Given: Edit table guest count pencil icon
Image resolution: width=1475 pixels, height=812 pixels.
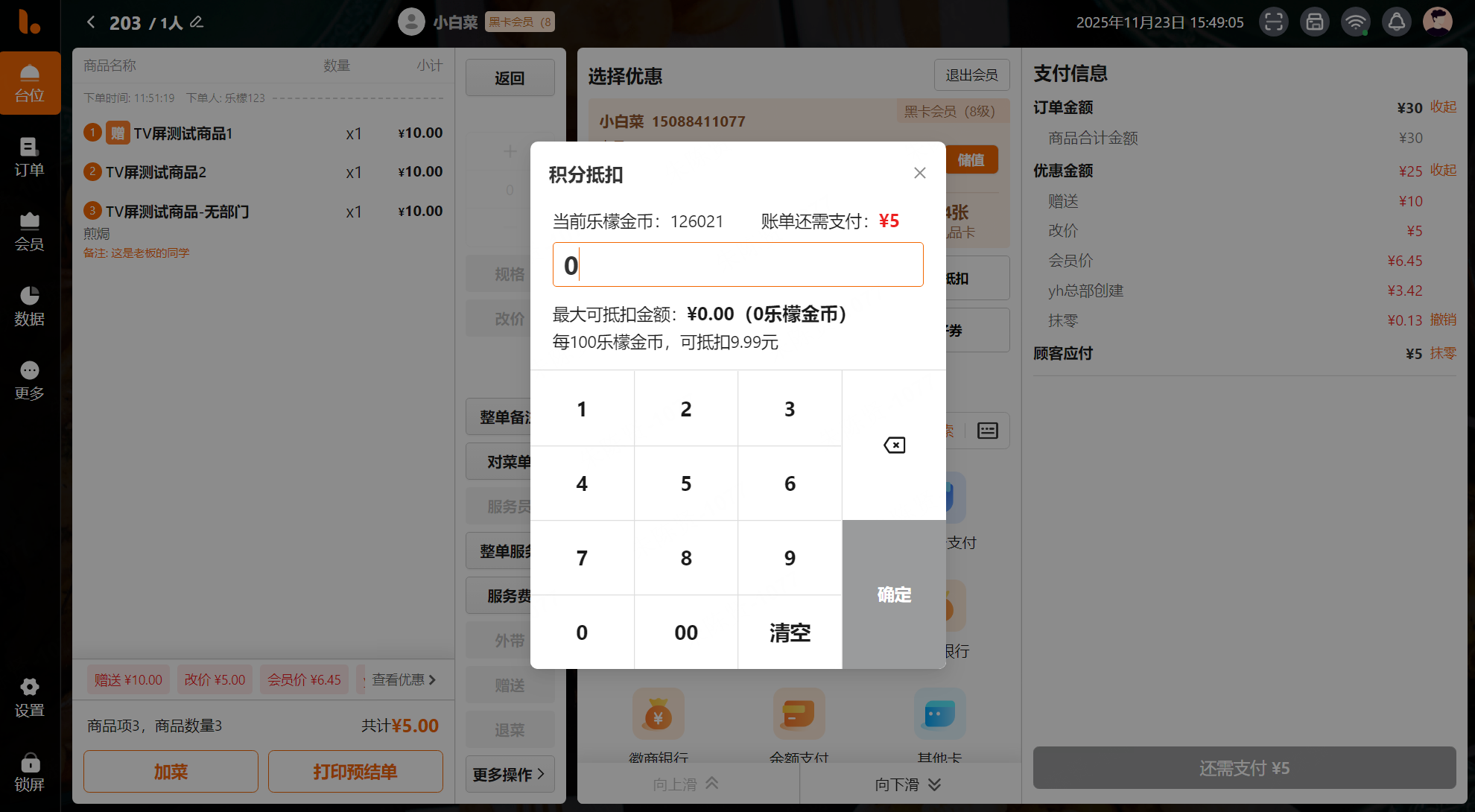Looking at the screenshot, I should pyautogui.click(x=197, y=22).
